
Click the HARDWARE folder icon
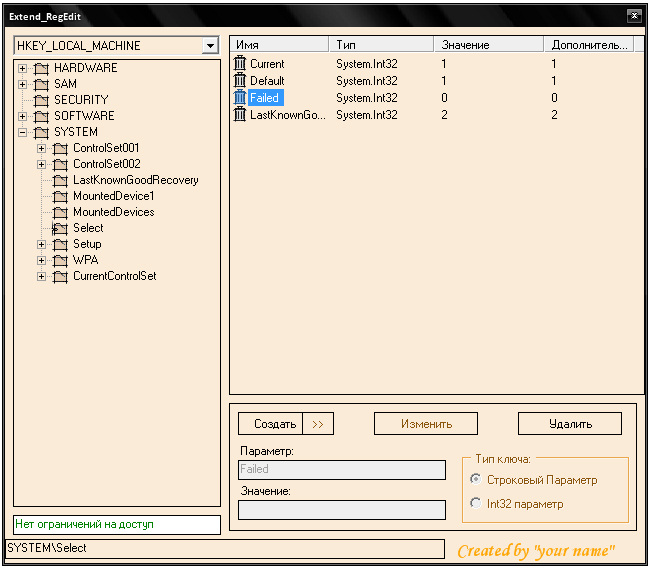(x=41, y=68)
